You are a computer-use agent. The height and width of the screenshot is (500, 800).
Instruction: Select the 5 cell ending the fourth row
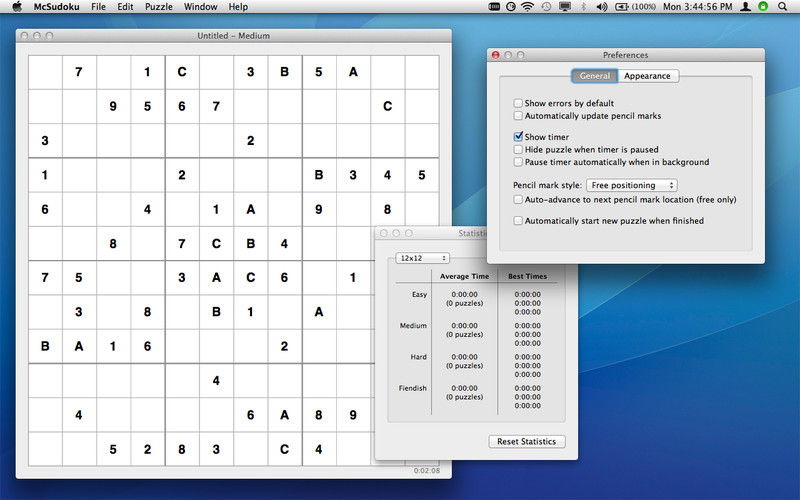[422, 175]
